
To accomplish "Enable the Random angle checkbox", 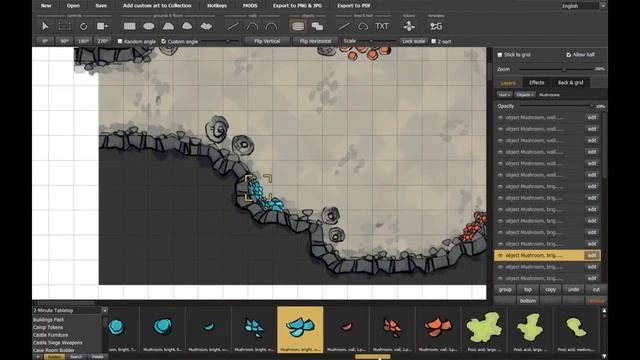I will (120, 41).
